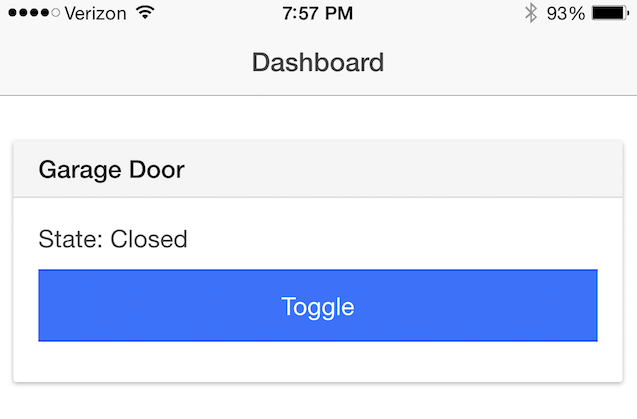Tap the 7:57 PM clock
The image size is (637, 419).
pyautogui.click(x=318, y=13)
